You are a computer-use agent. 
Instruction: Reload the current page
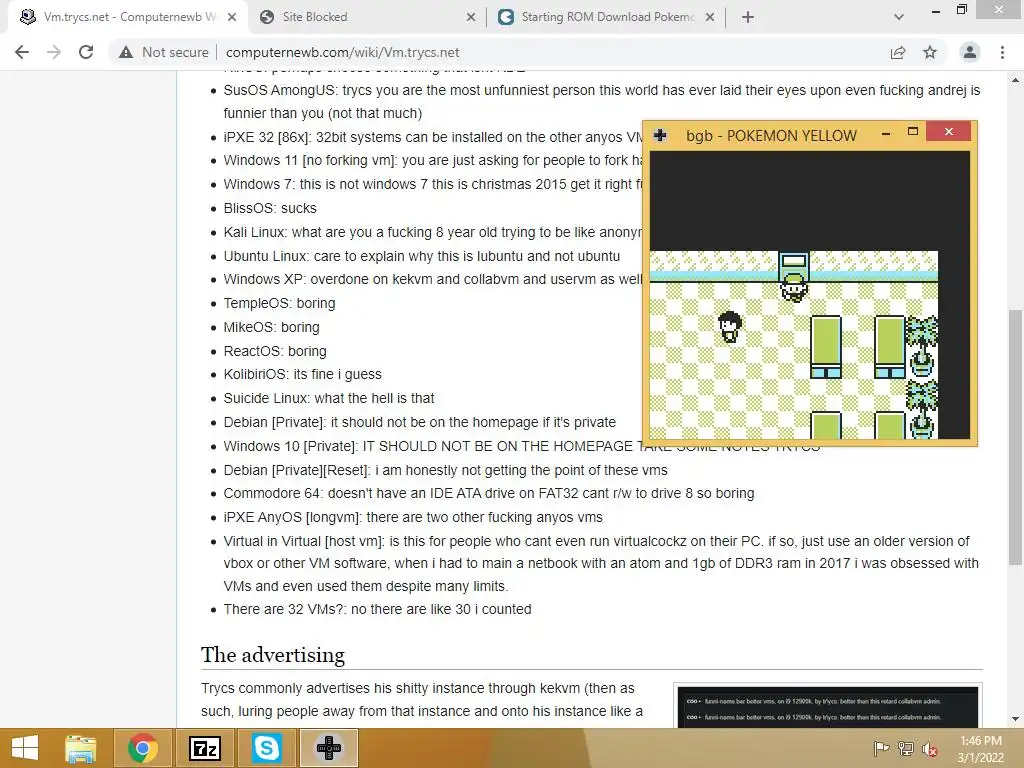[86, 52]
